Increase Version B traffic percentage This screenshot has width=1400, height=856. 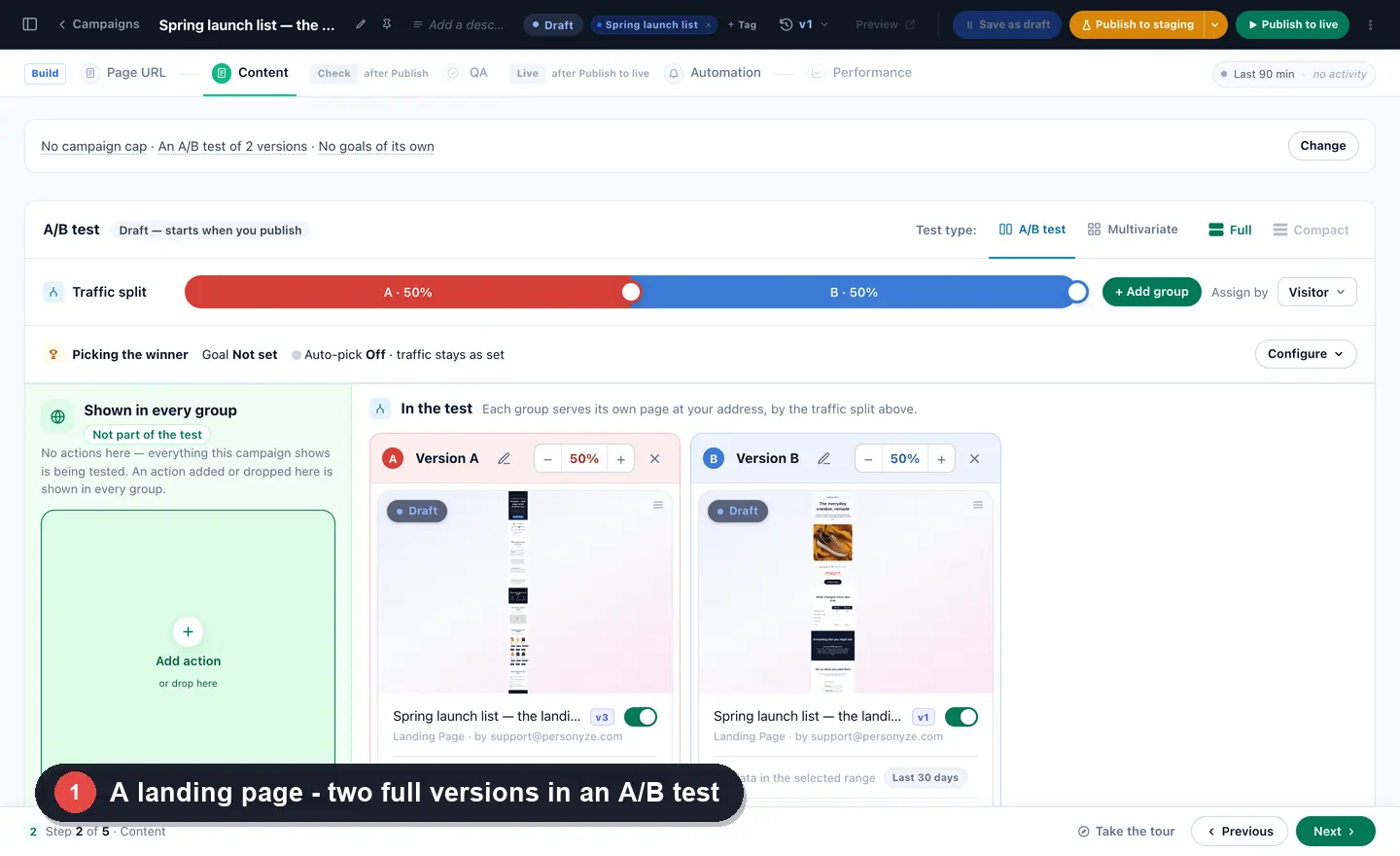tap(941, 459)
